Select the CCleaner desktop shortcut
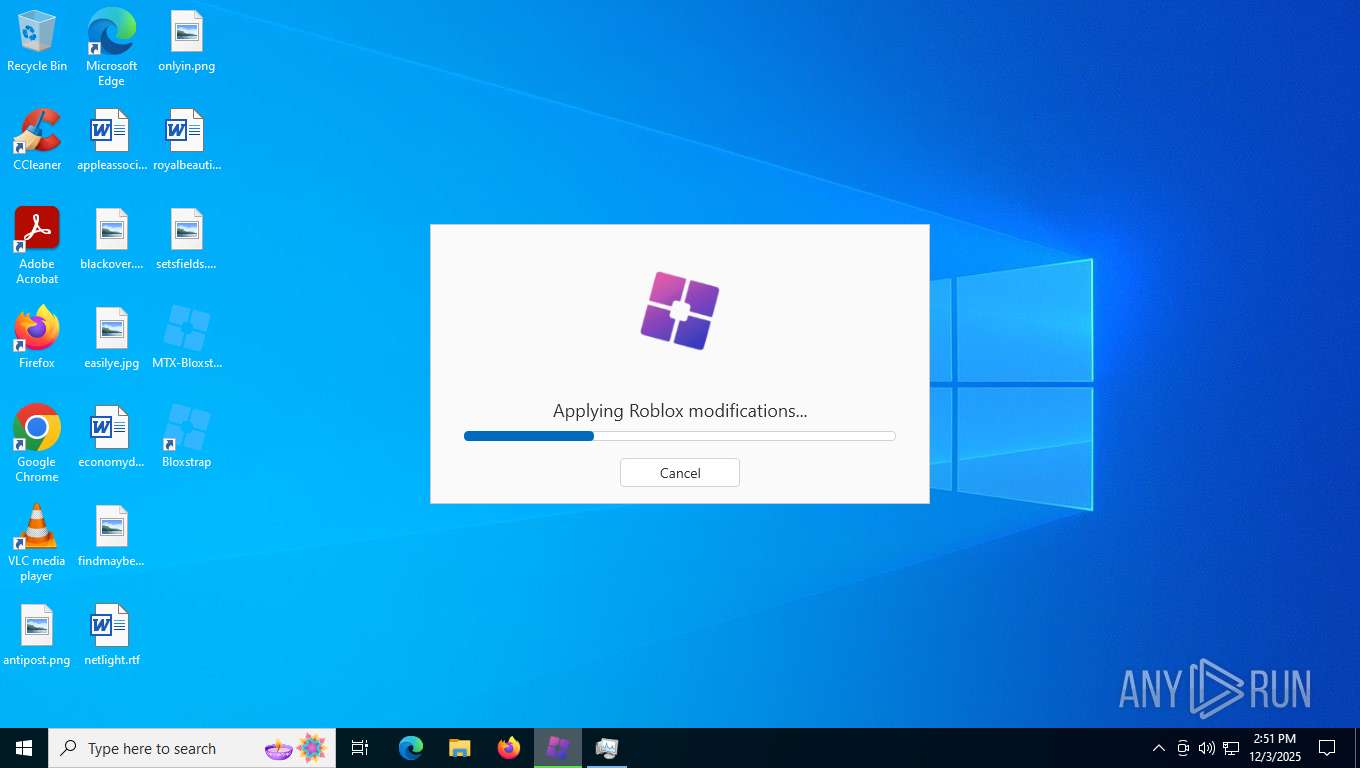Screen dimensions: 1360x768 pyautogui.click(x=37, y=140)
